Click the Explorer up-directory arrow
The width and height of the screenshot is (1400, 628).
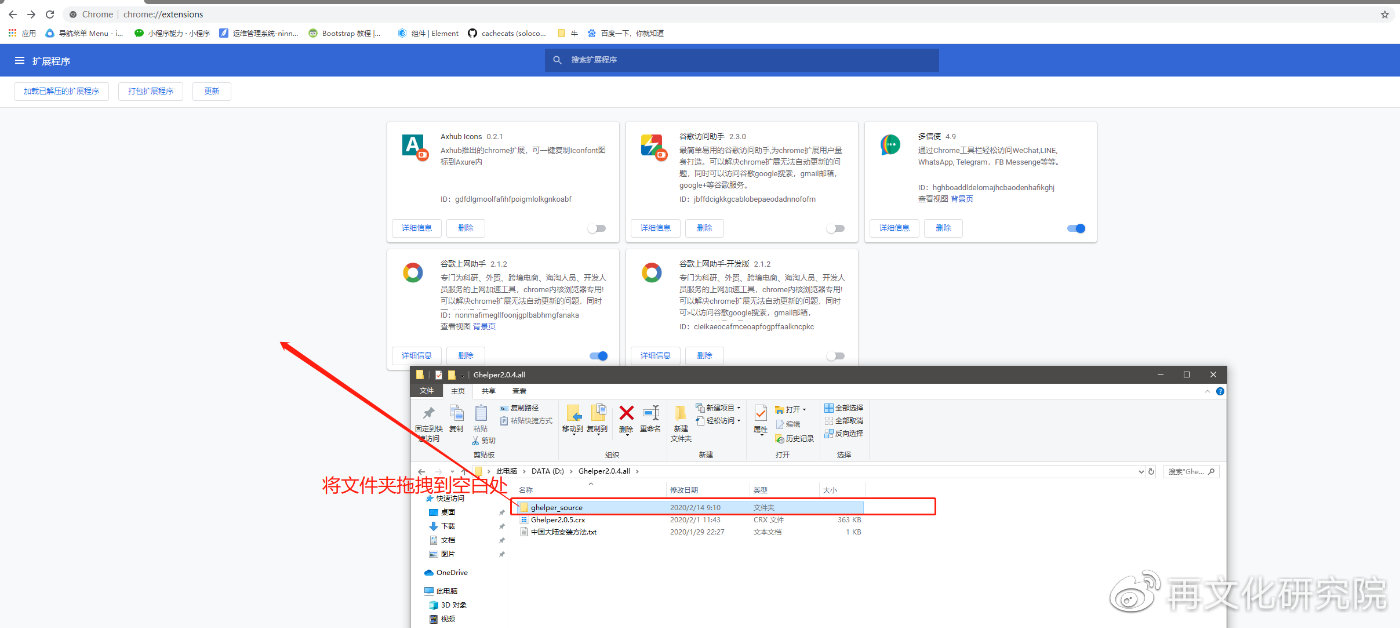(464, 471)
